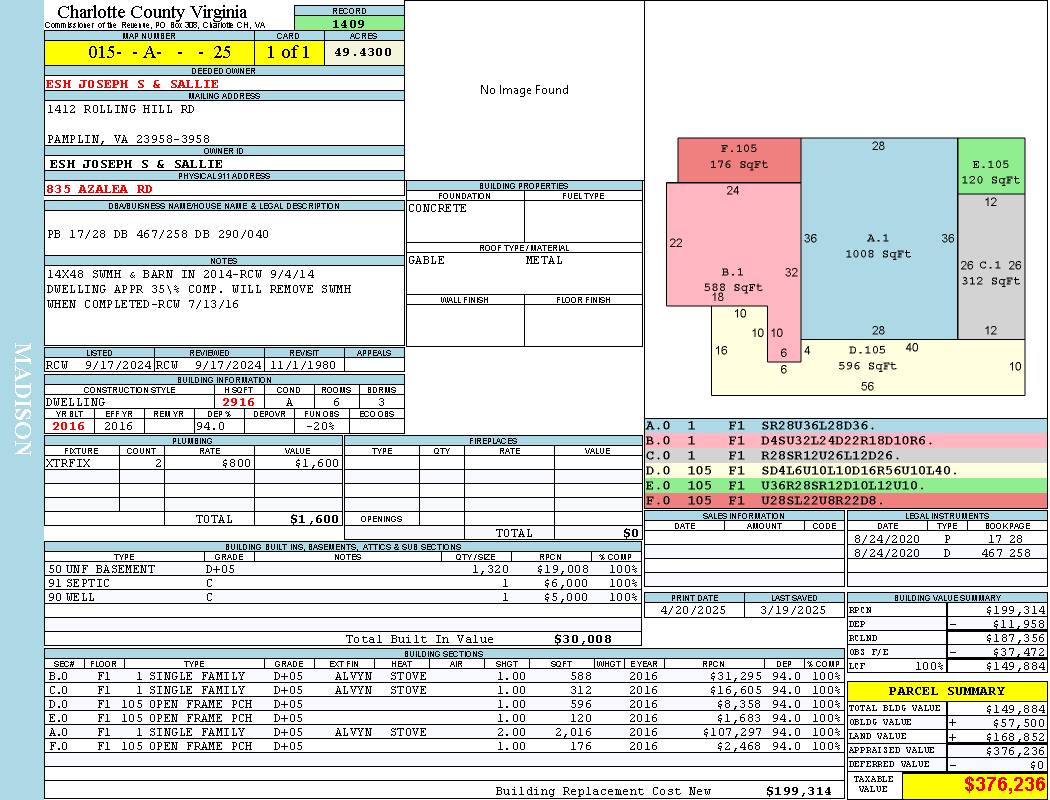Select the acres value 49.4300
This screenshot has width=1050, height=800.
coord(363,52)
